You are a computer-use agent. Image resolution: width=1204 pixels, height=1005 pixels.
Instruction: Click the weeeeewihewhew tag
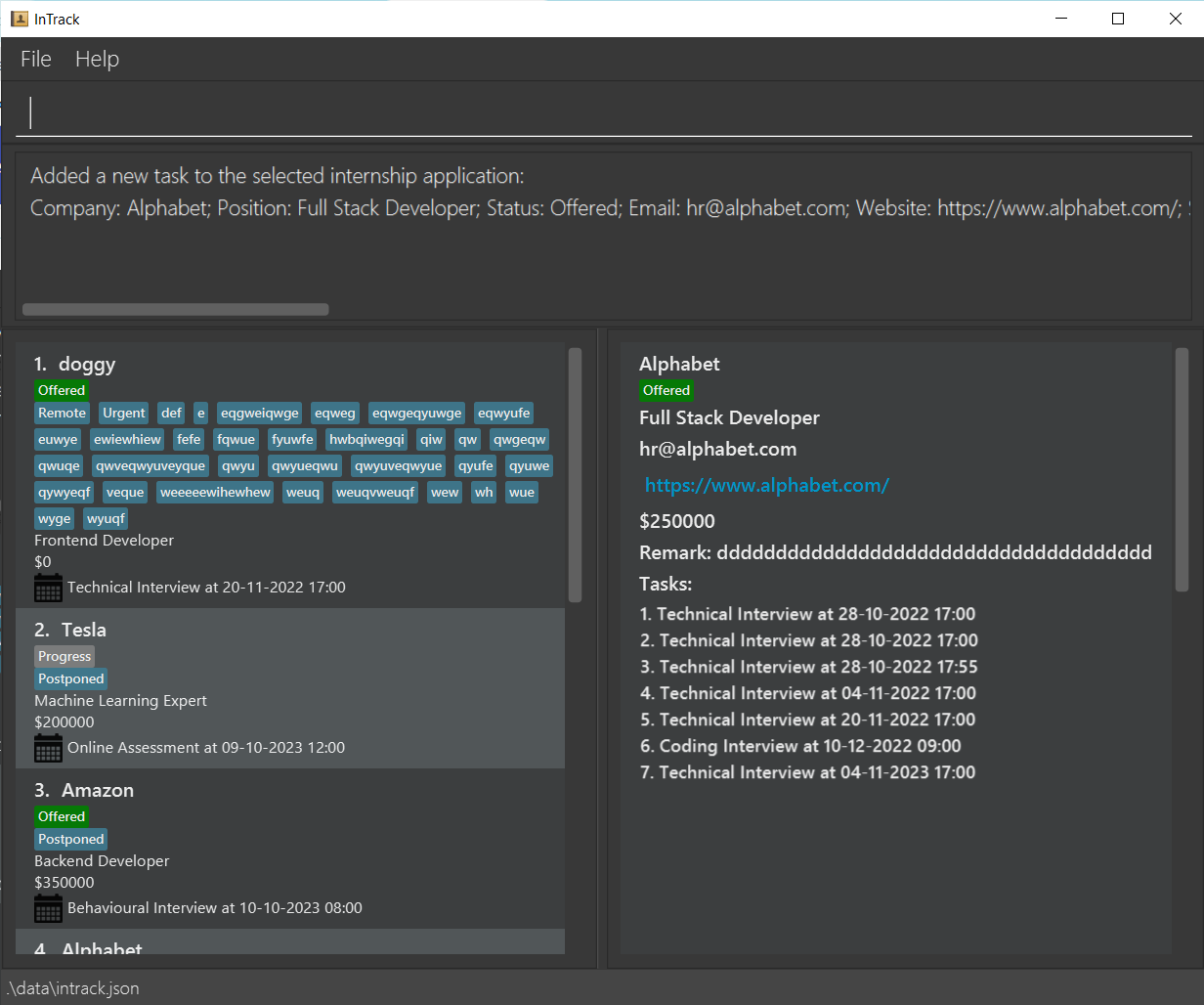click(215, 492)
